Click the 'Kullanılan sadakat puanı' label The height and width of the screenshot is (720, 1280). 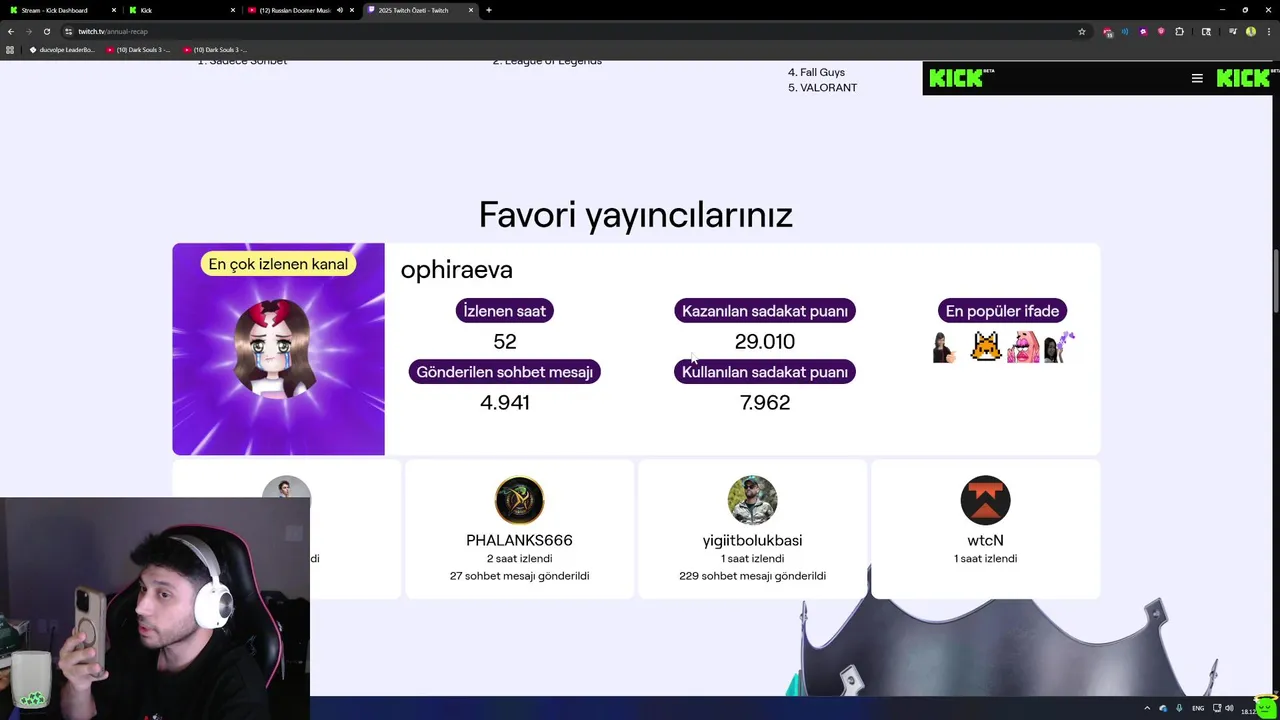click(x=765, y=372)
